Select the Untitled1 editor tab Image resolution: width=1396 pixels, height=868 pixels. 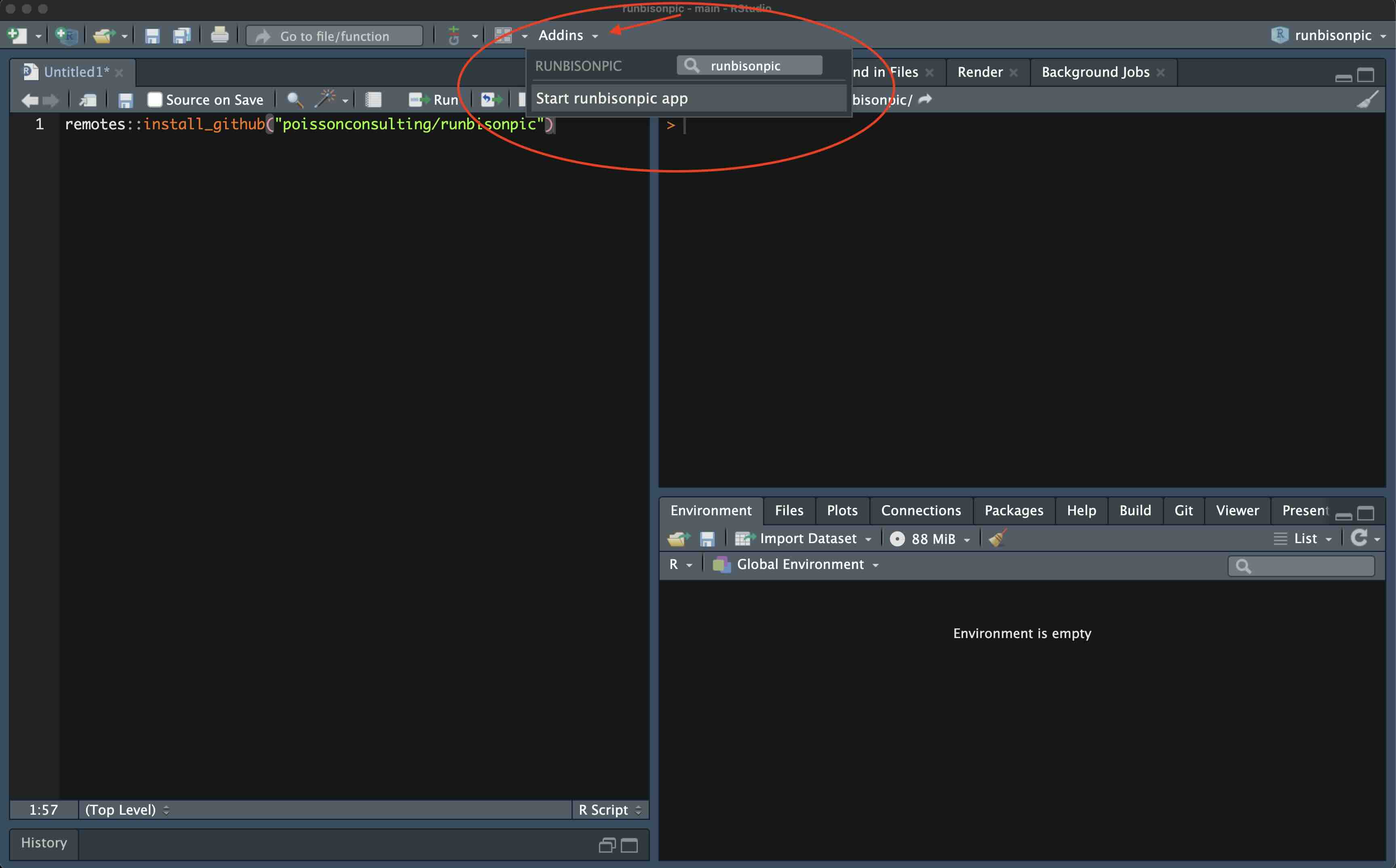pos(73,72)
